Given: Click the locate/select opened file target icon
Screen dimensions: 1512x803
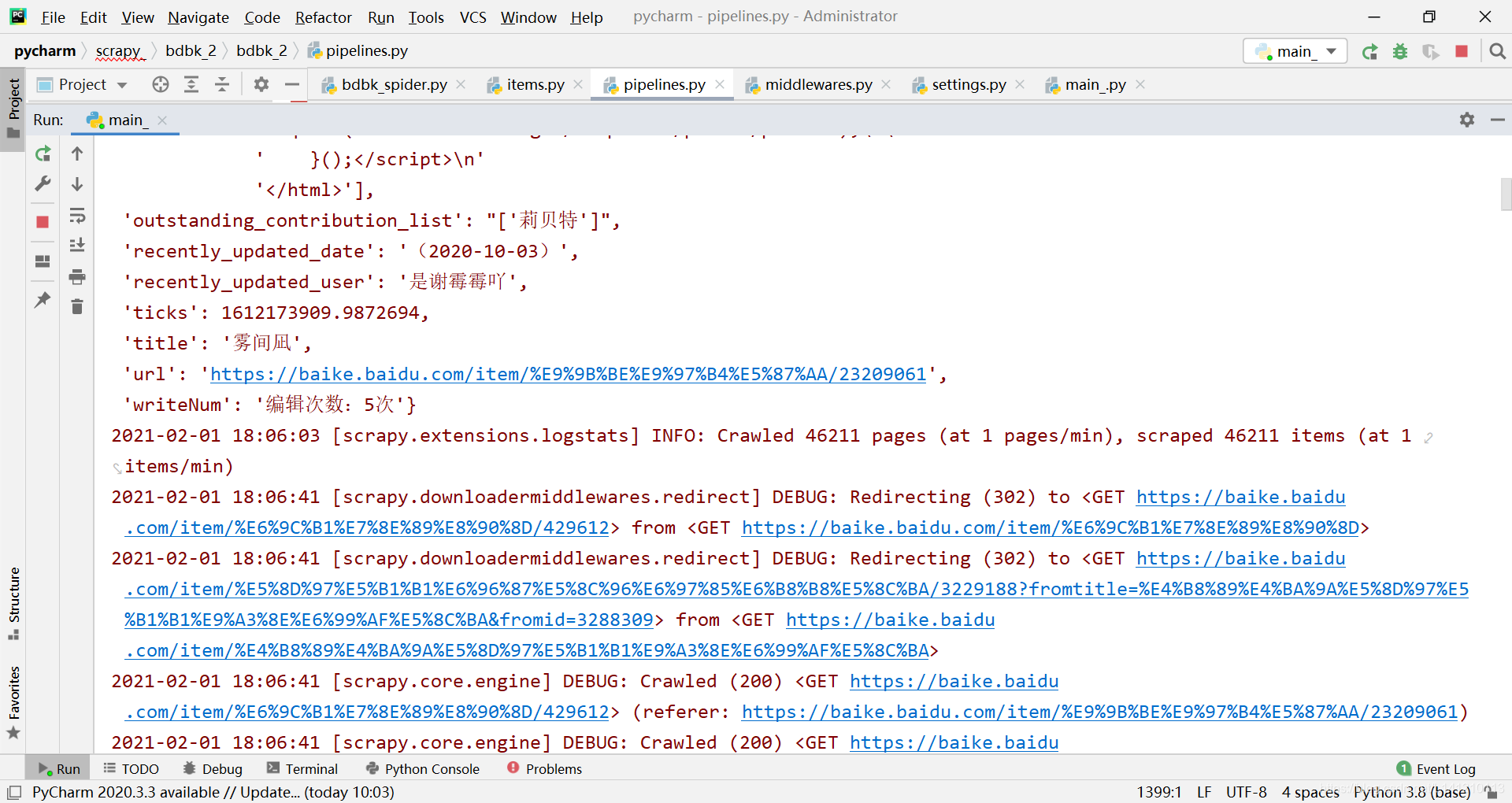Looking at the screenshot, I should 161,84.
